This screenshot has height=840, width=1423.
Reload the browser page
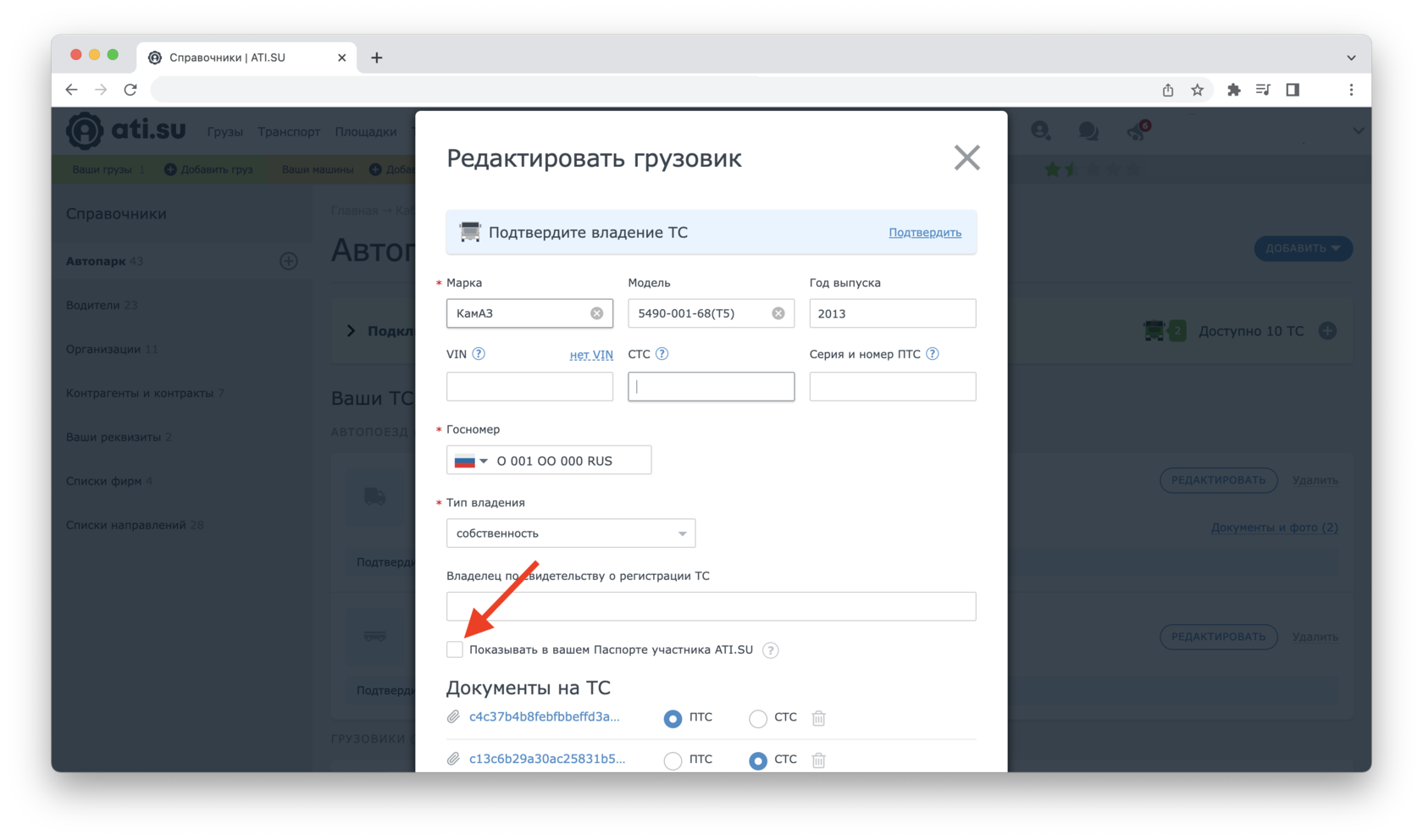click(x=130, y=90)
